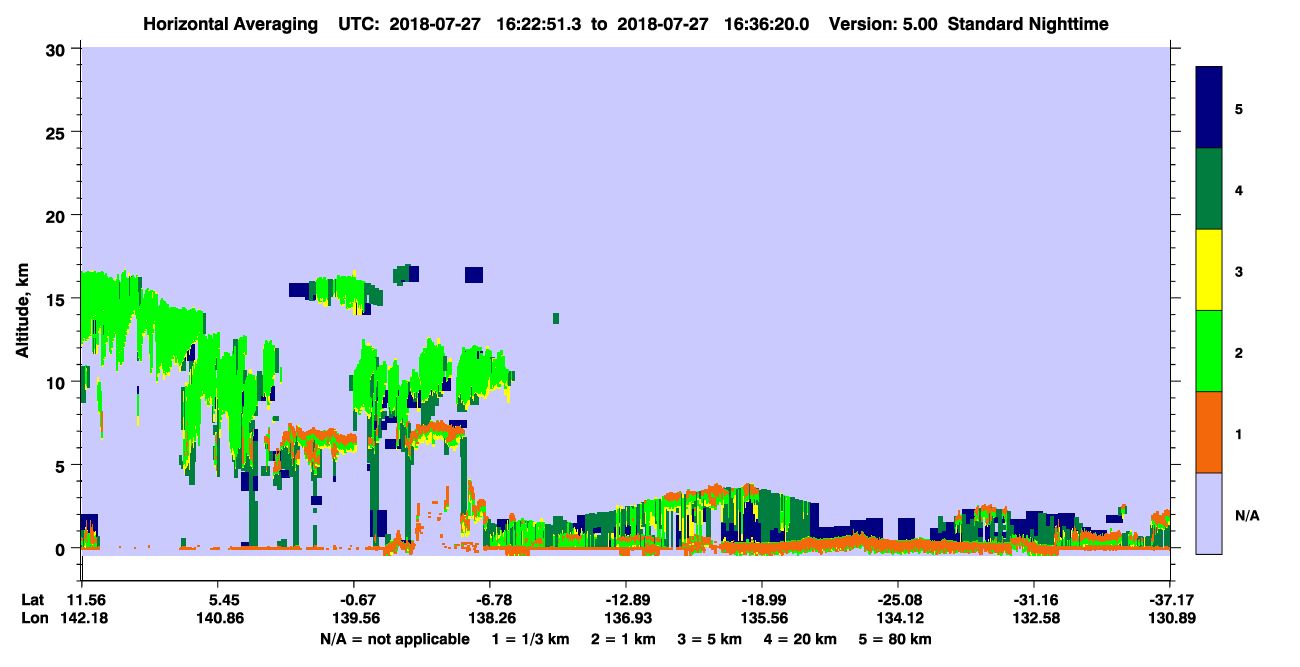Click the 'Lon' row label
This screenshot has width=1300, height=667.
pos(33,618)
